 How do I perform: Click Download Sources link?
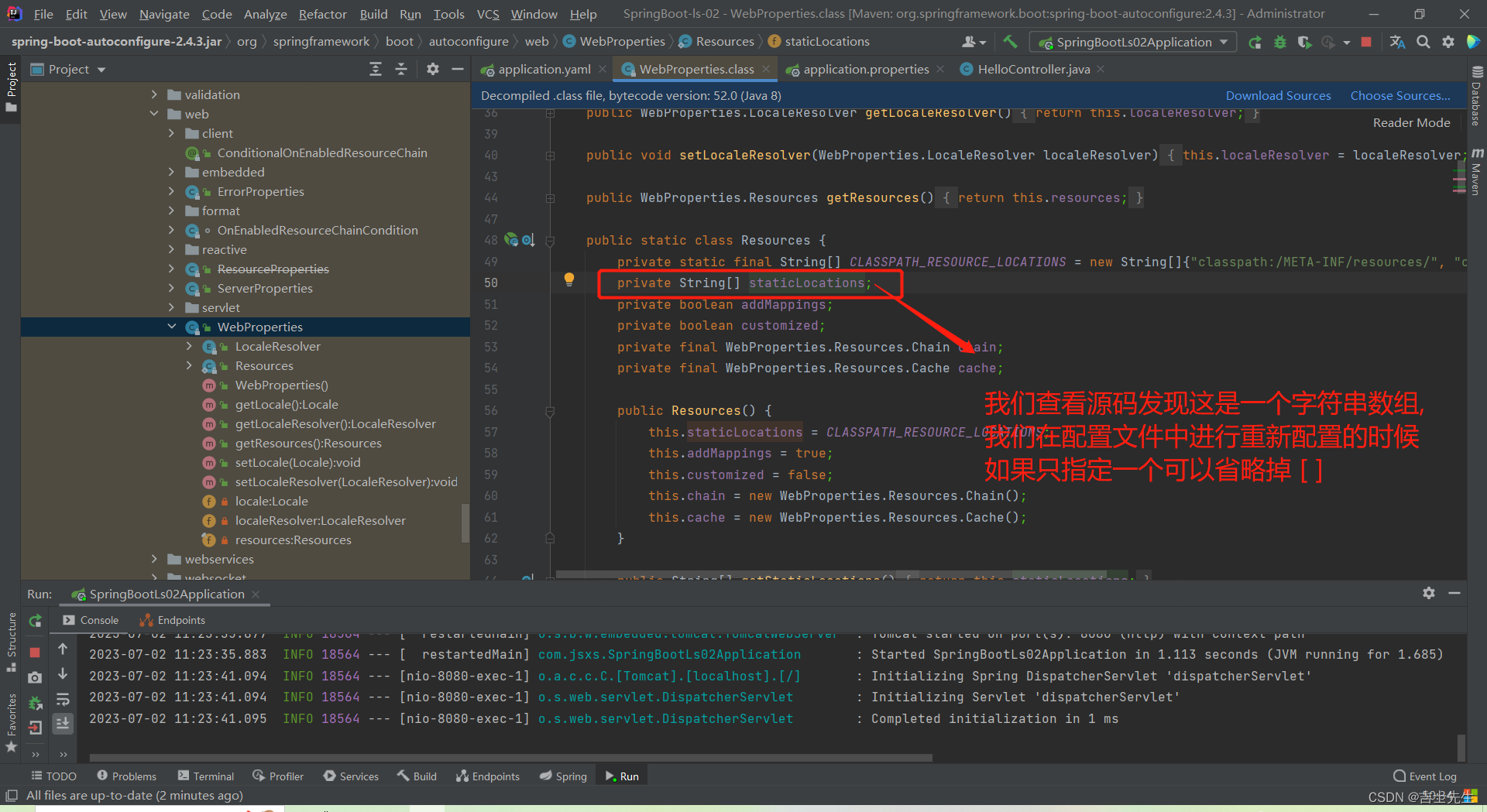tap(1278, 96)
